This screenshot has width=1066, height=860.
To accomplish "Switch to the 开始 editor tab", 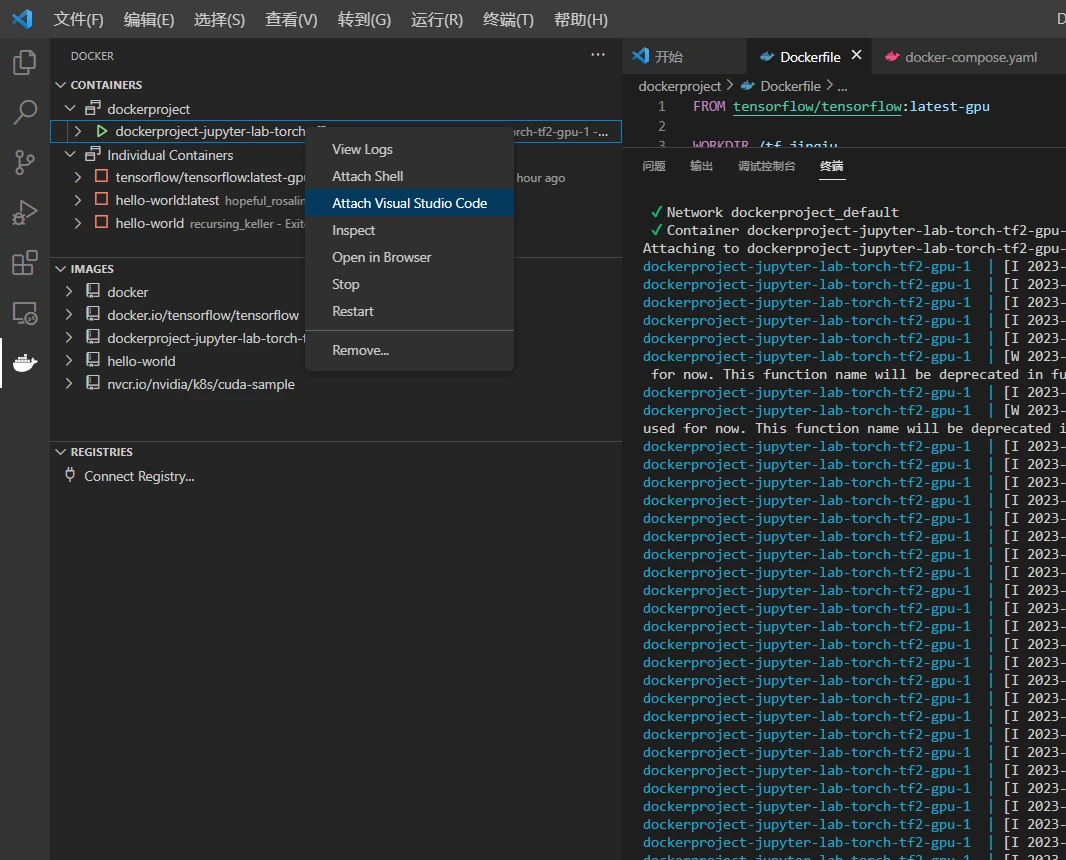I will pyautogui.click(x=685, y=56).
